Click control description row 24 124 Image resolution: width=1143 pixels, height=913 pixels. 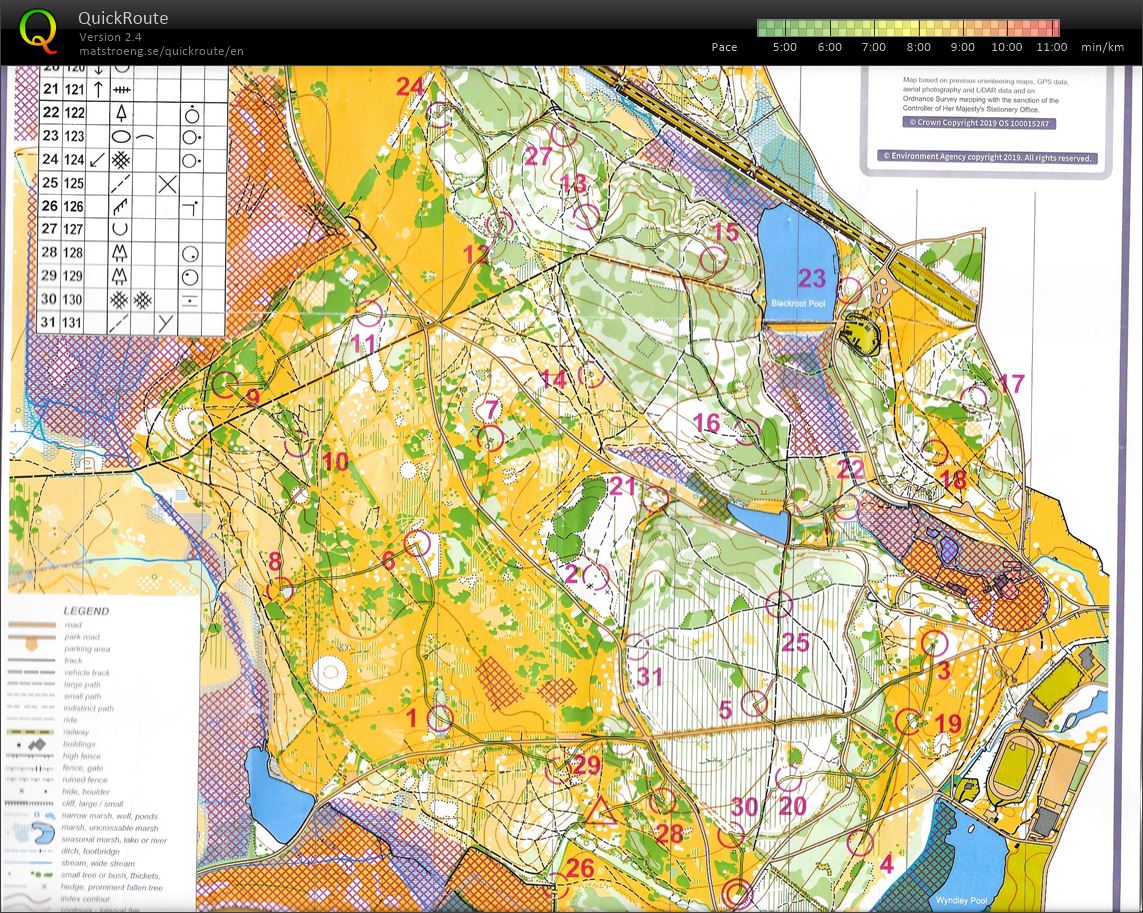131,159
